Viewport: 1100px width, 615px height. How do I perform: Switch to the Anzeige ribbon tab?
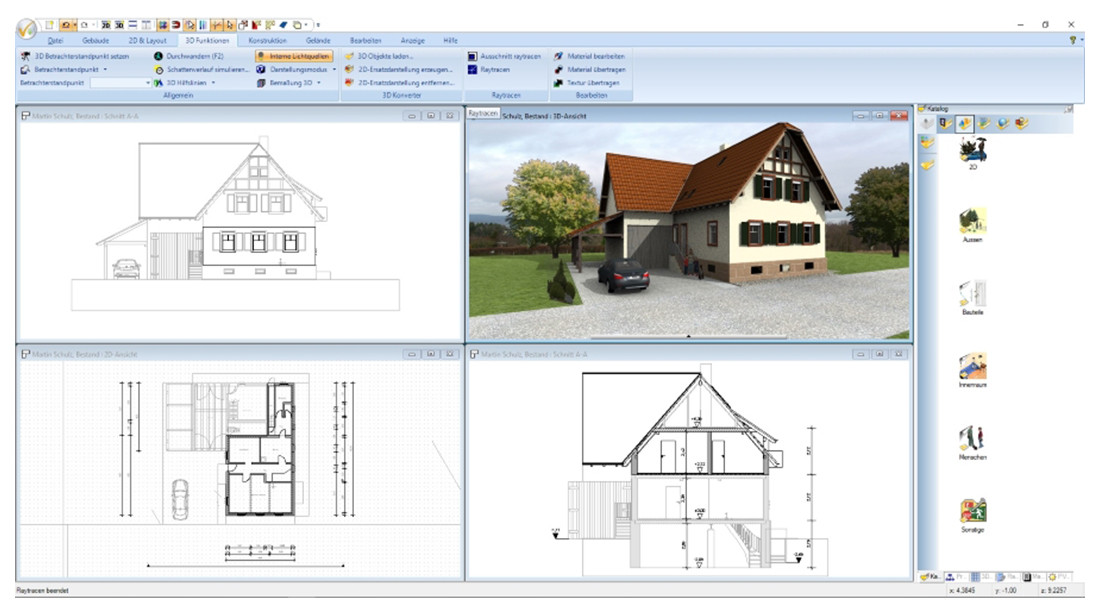coord(412,41)
